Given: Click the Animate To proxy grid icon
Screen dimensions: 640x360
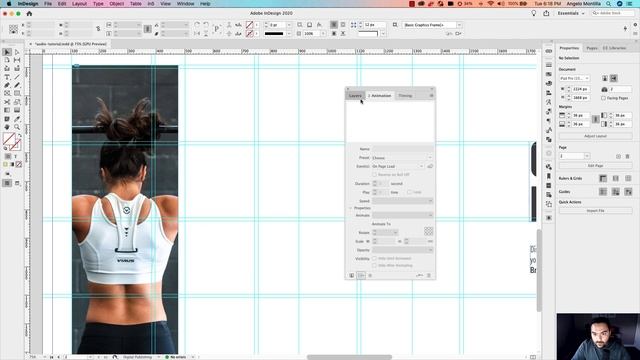Looking at the screenshot, I should 428,231.
